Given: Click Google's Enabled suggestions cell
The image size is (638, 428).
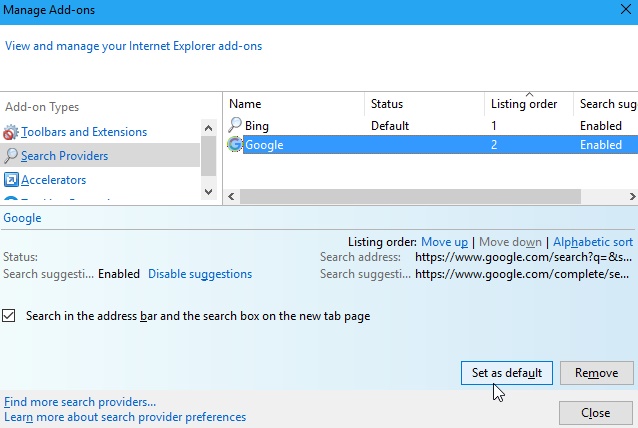Looking at the screenshot, I should point(601,145).
